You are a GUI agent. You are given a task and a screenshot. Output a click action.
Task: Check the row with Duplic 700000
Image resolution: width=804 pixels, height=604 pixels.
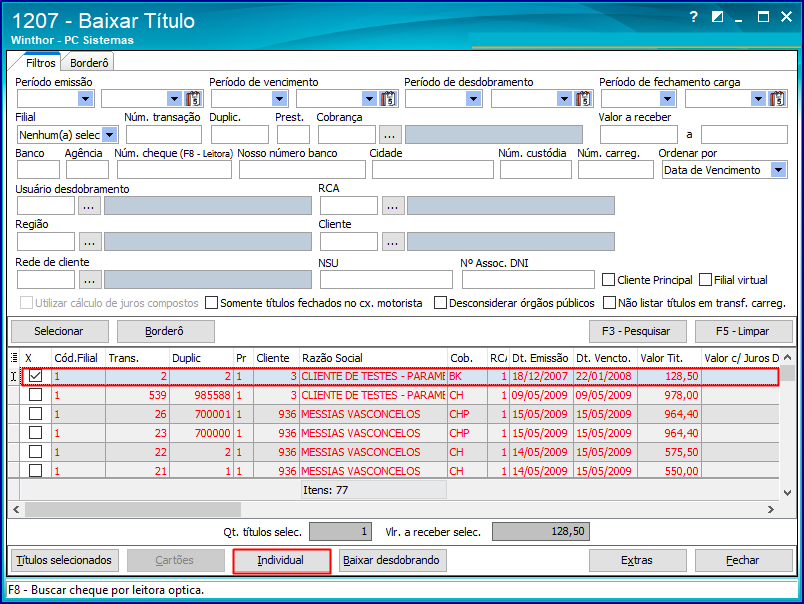pos(35,433)
